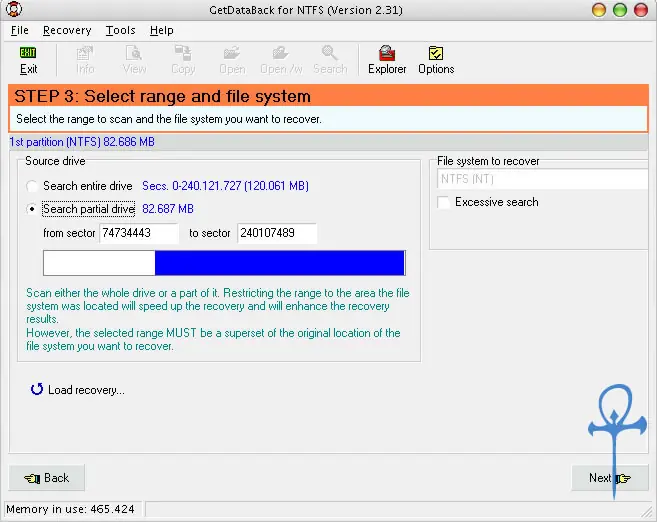Click the greyed Open toolbar icon
This screenshot has width=657, height=522.
coord(232,61)
